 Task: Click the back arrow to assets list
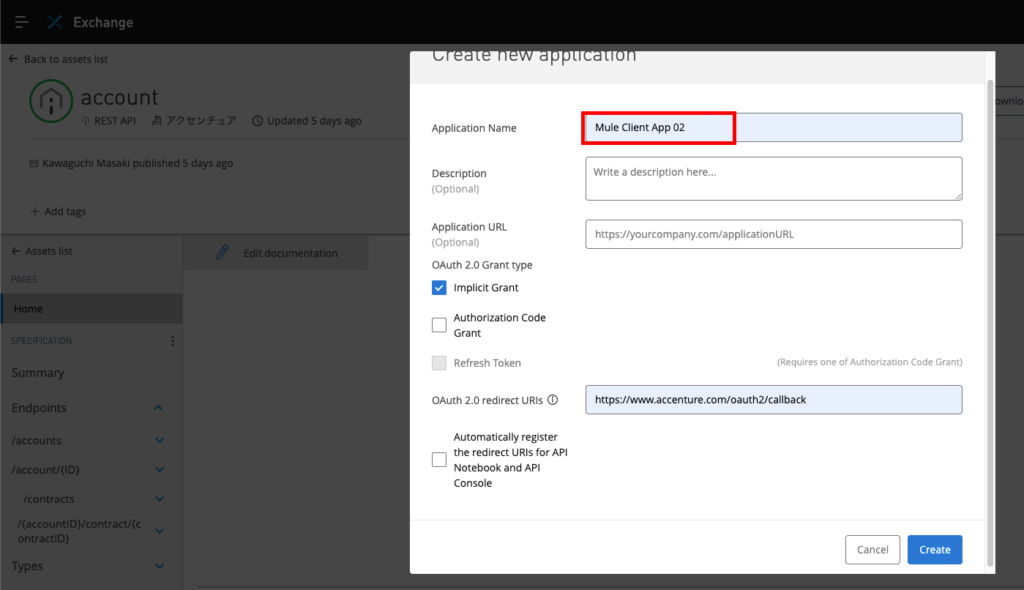[13, 59]
